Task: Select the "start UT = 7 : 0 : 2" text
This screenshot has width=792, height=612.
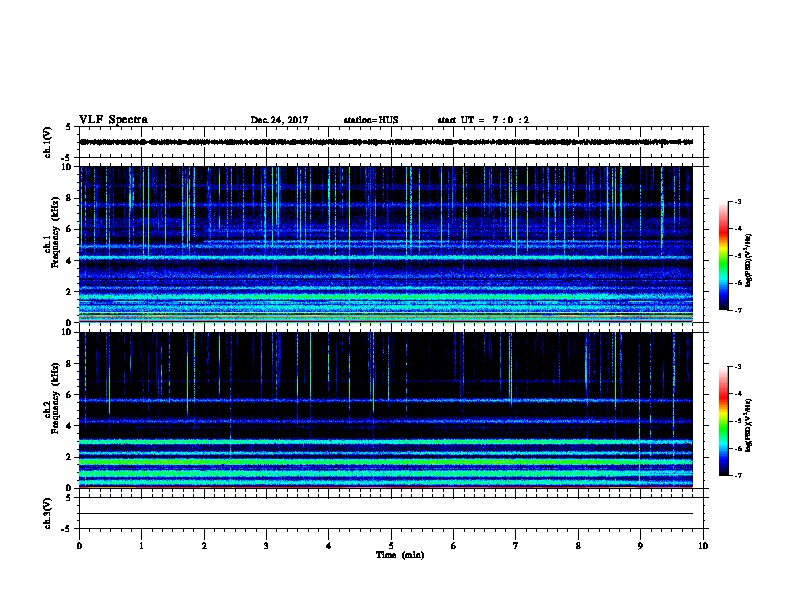Action: click(x=483, y=120)
